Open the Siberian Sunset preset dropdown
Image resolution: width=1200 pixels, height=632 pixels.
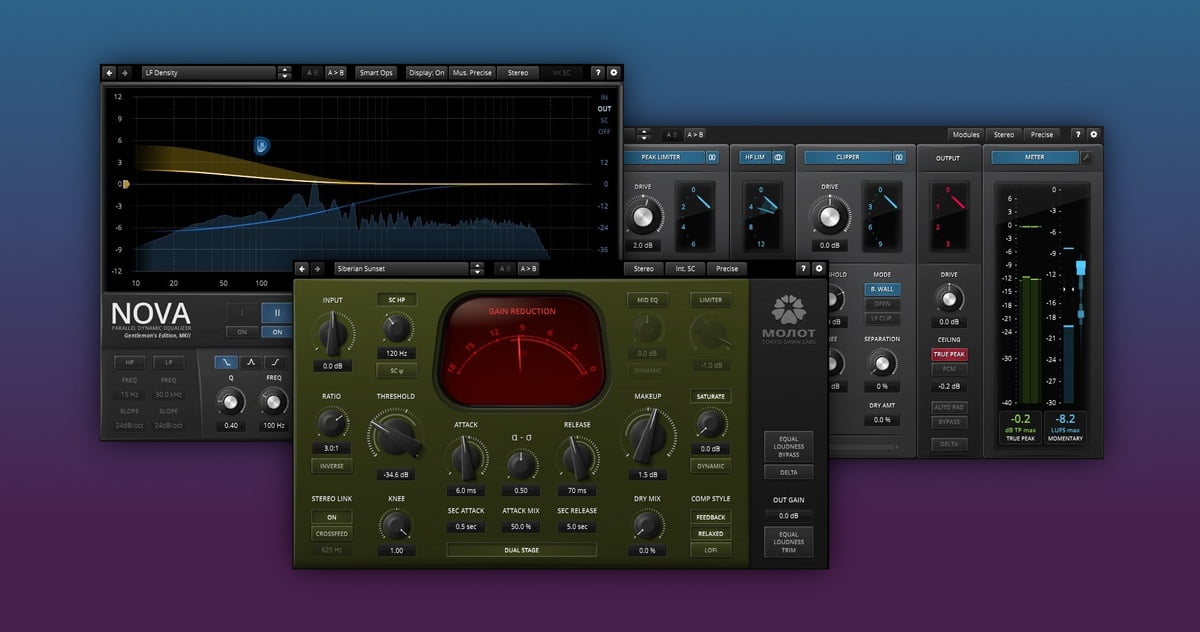pos(402,268)
